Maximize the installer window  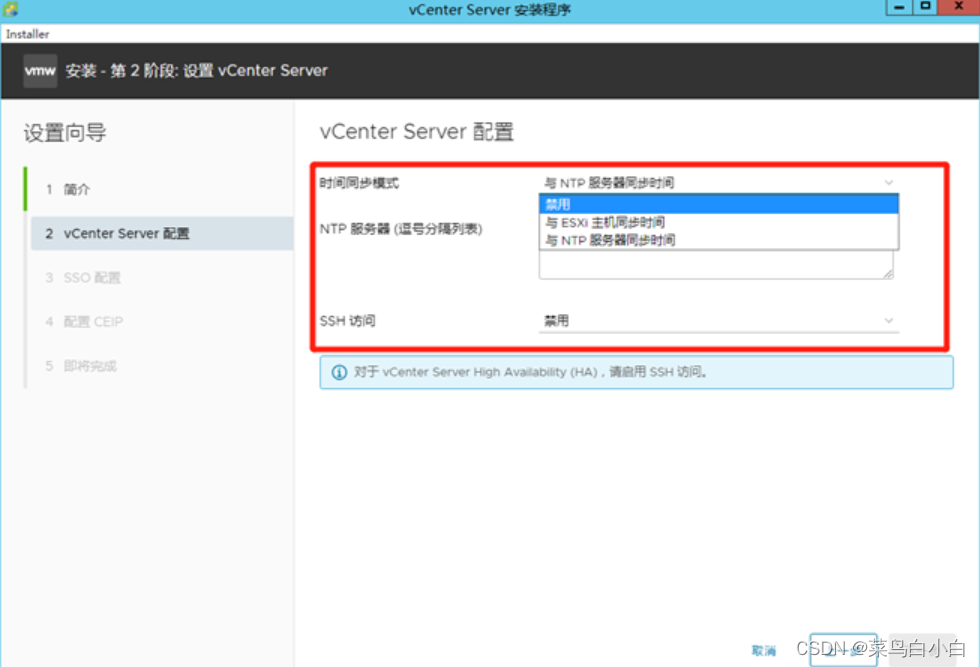coord(925,8)
